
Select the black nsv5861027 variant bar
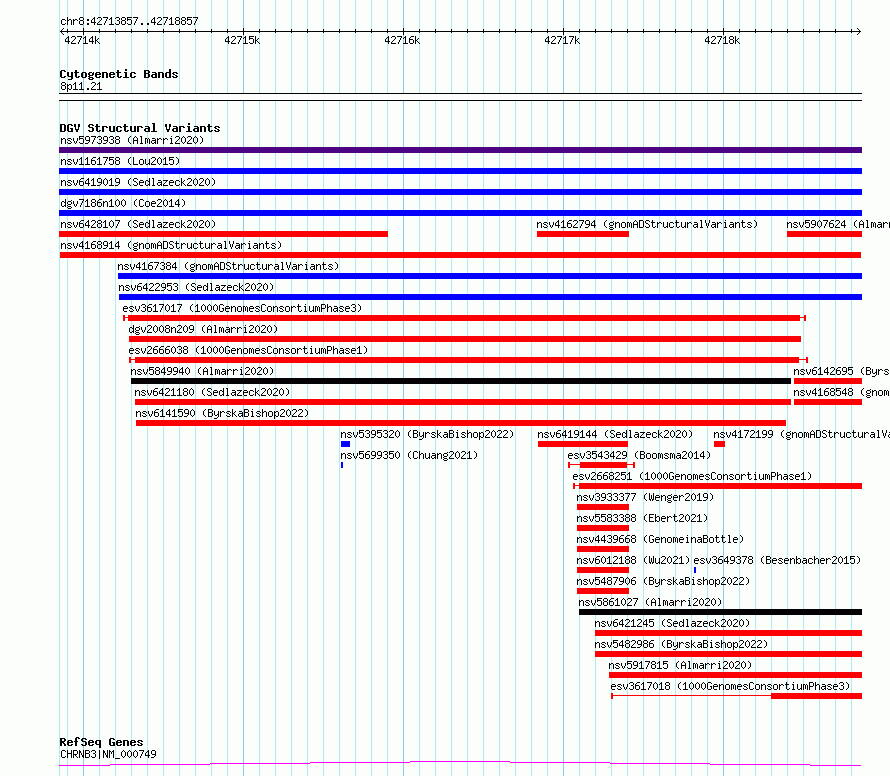tap(720, 612)
